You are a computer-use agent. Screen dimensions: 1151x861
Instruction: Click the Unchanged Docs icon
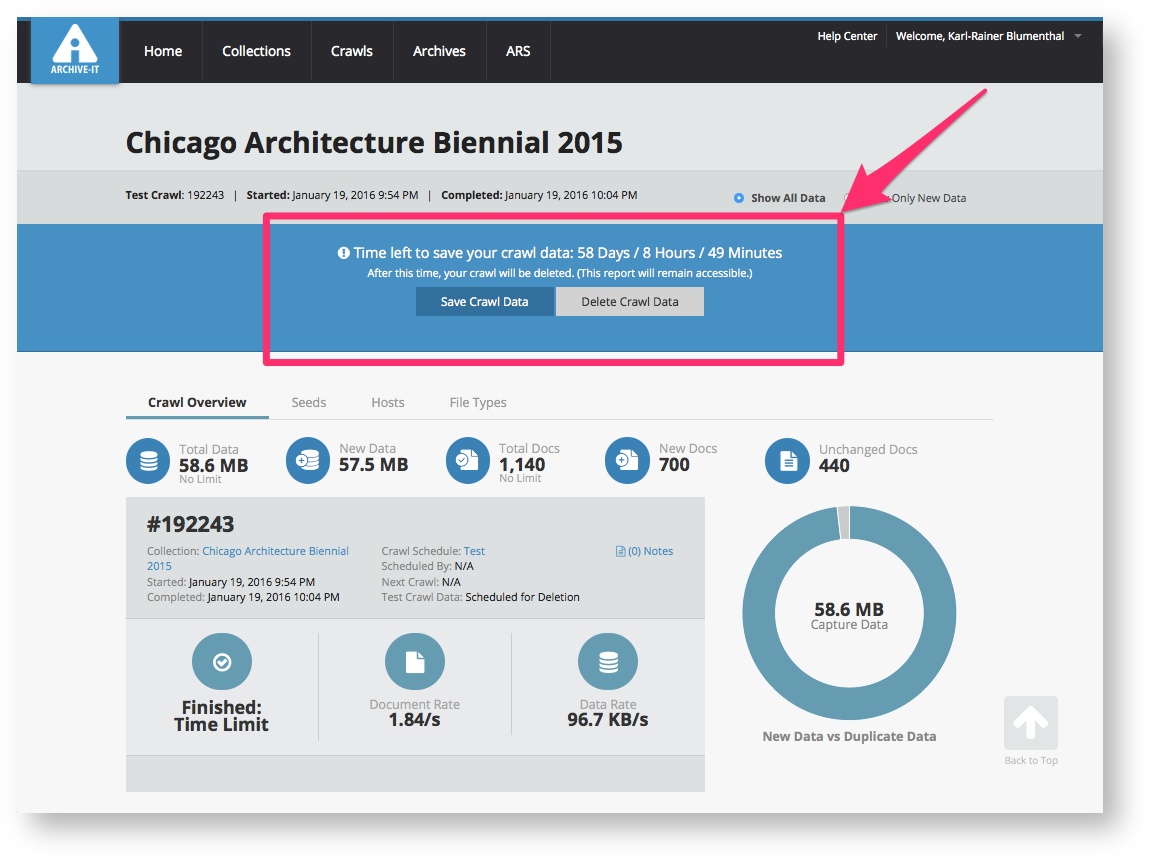coord(787,461)
